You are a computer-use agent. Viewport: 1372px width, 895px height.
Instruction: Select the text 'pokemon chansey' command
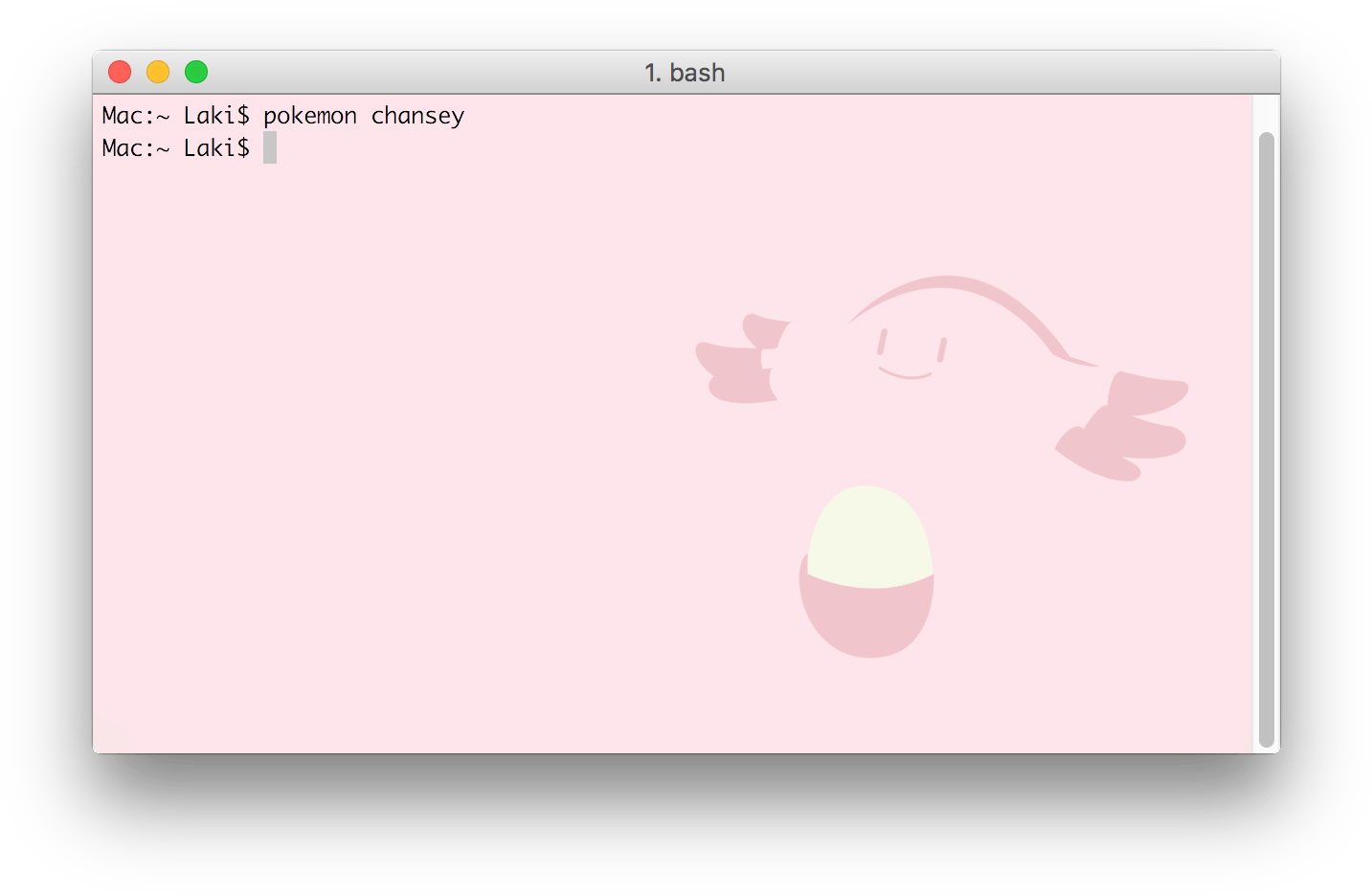click(364, 115)
